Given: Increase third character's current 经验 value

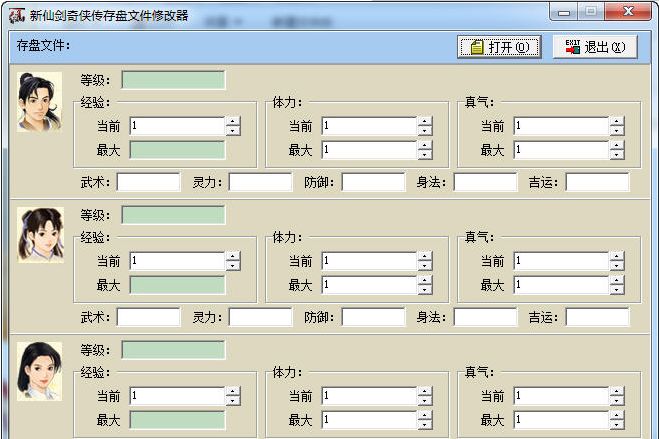Looking at the screenshot, I should [x=233, y=391].
